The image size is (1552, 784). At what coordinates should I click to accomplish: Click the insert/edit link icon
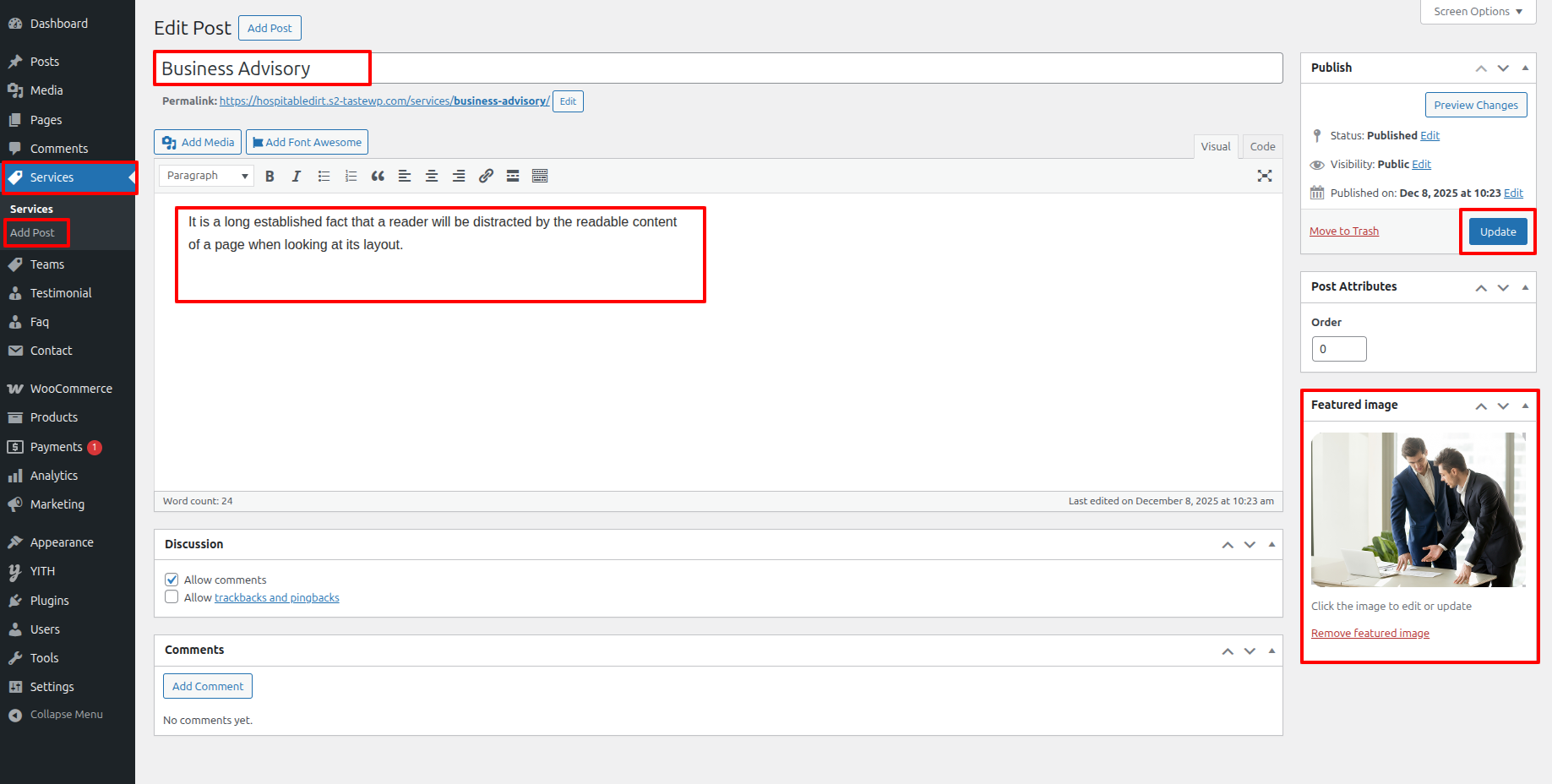pos(486,176)
